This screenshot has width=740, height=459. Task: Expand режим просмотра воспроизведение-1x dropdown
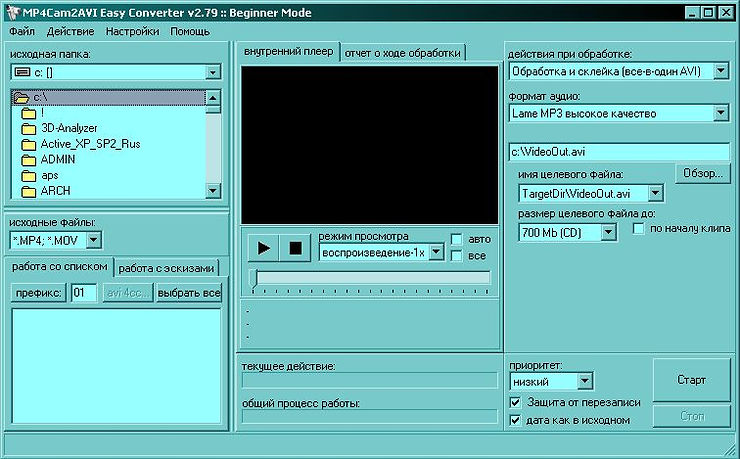[x=437, y=252]
